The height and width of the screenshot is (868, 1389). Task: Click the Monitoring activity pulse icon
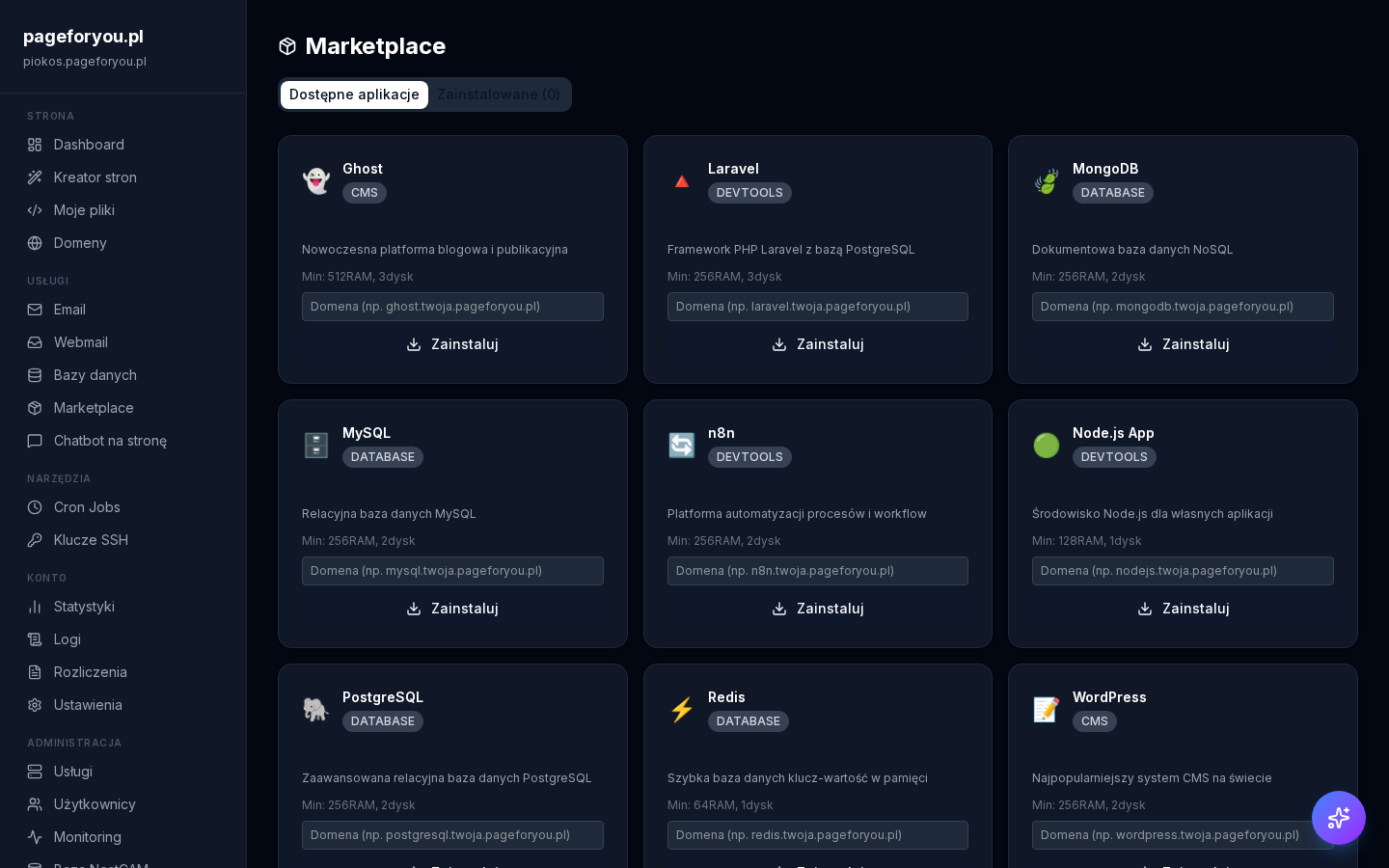point(35,837)
